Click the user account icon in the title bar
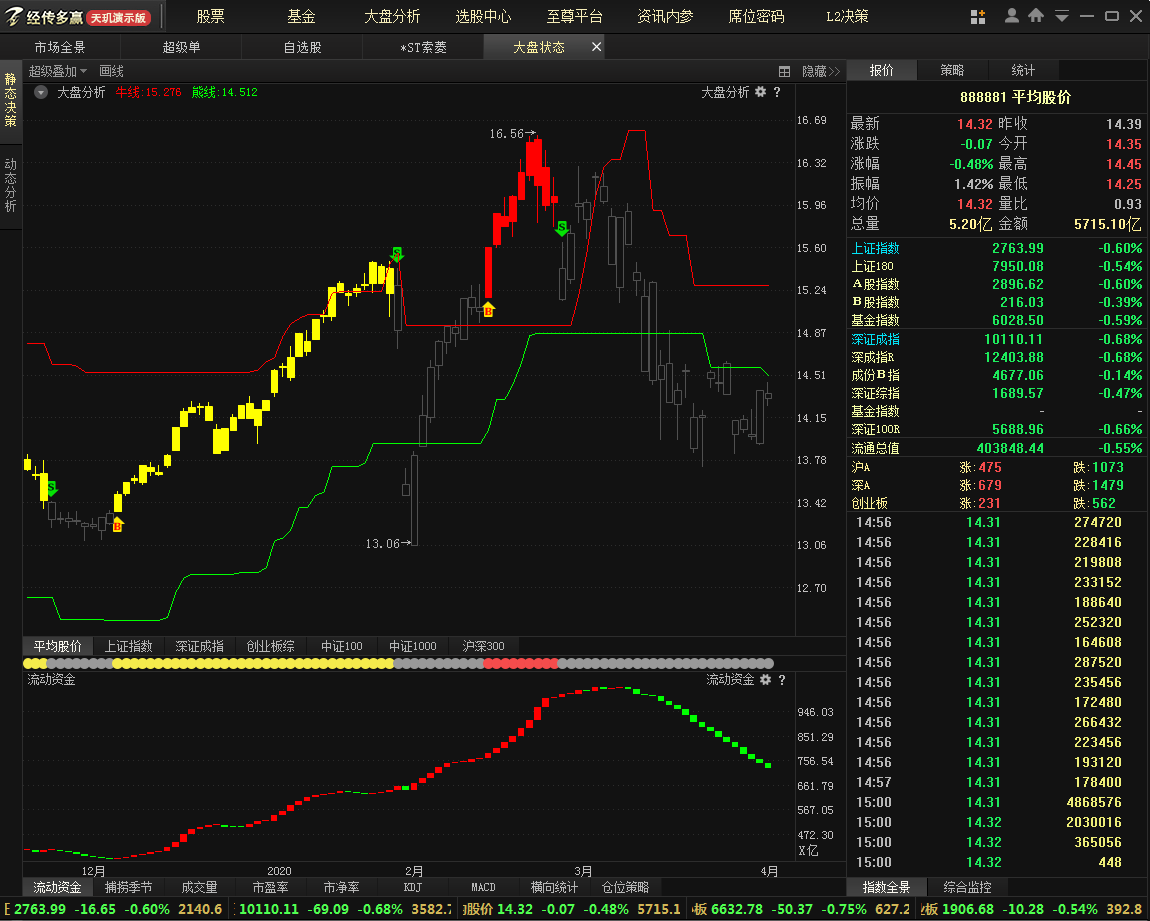This screenshot has width=1150, height=921. (x=1011, y=16)
